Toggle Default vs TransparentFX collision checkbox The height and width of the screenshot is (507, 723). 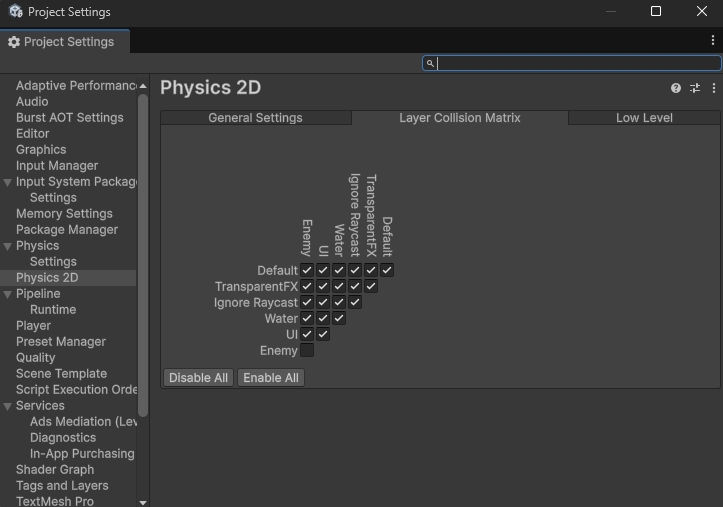pyautogui.click(x=371, y=270)
